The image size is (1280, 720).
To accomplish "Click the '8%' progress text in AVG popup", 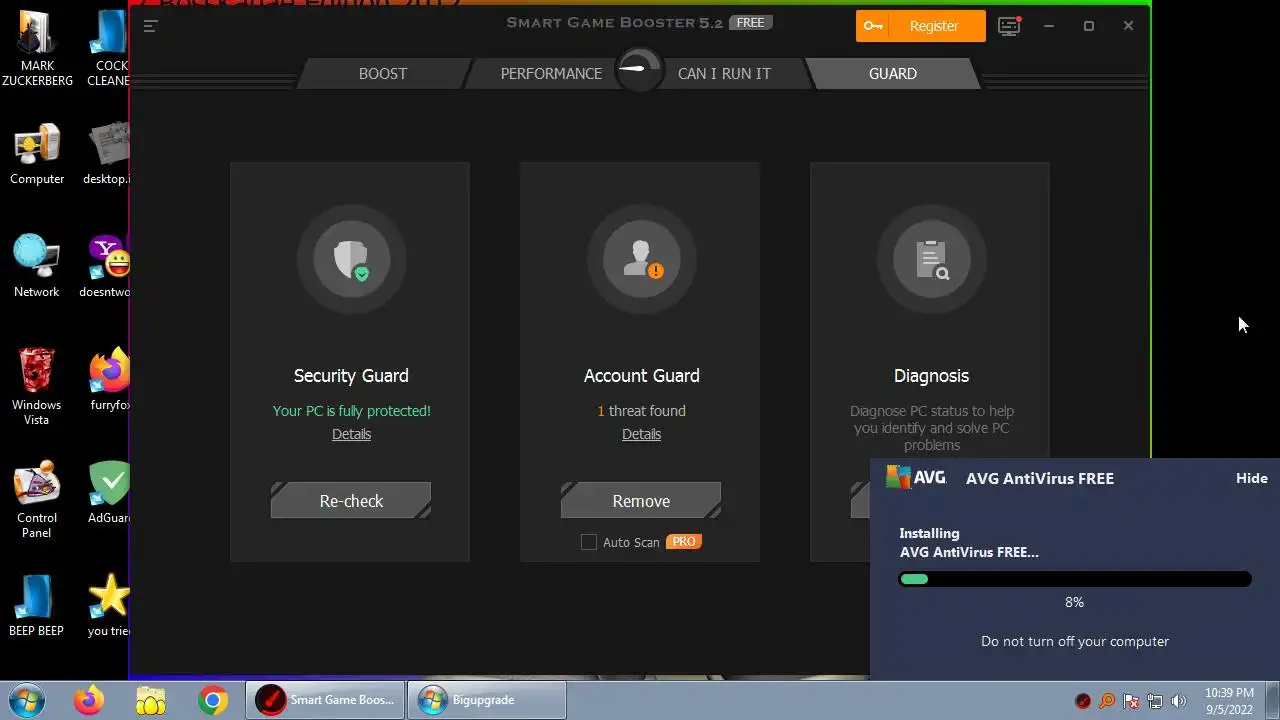I will click(1074, 602).
